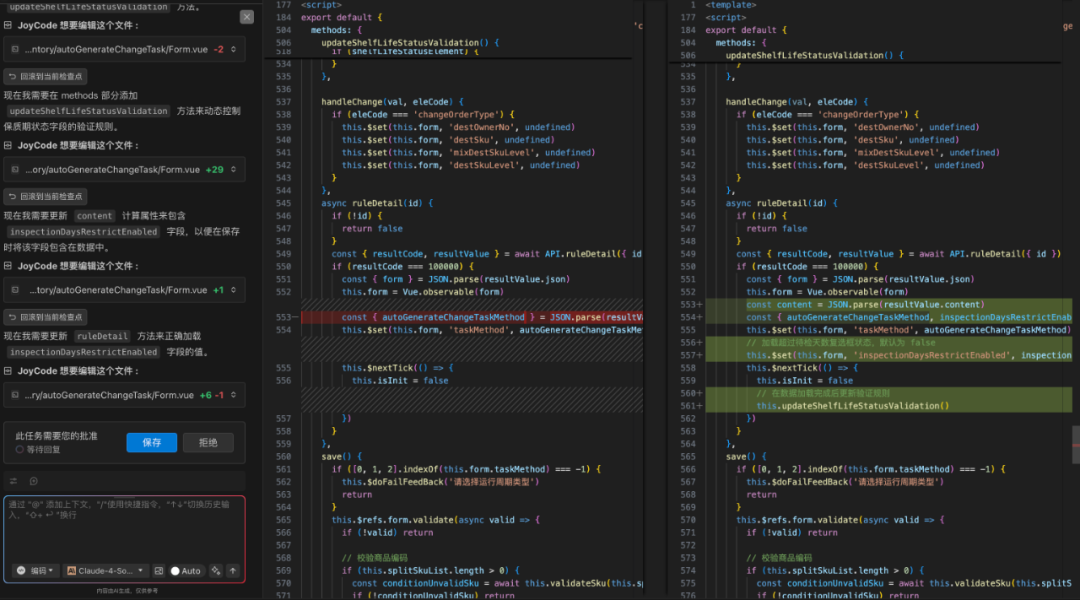Open the 编码 mode dropdown
Screen dimensions: 1080x600
click(x=35, y=571)
